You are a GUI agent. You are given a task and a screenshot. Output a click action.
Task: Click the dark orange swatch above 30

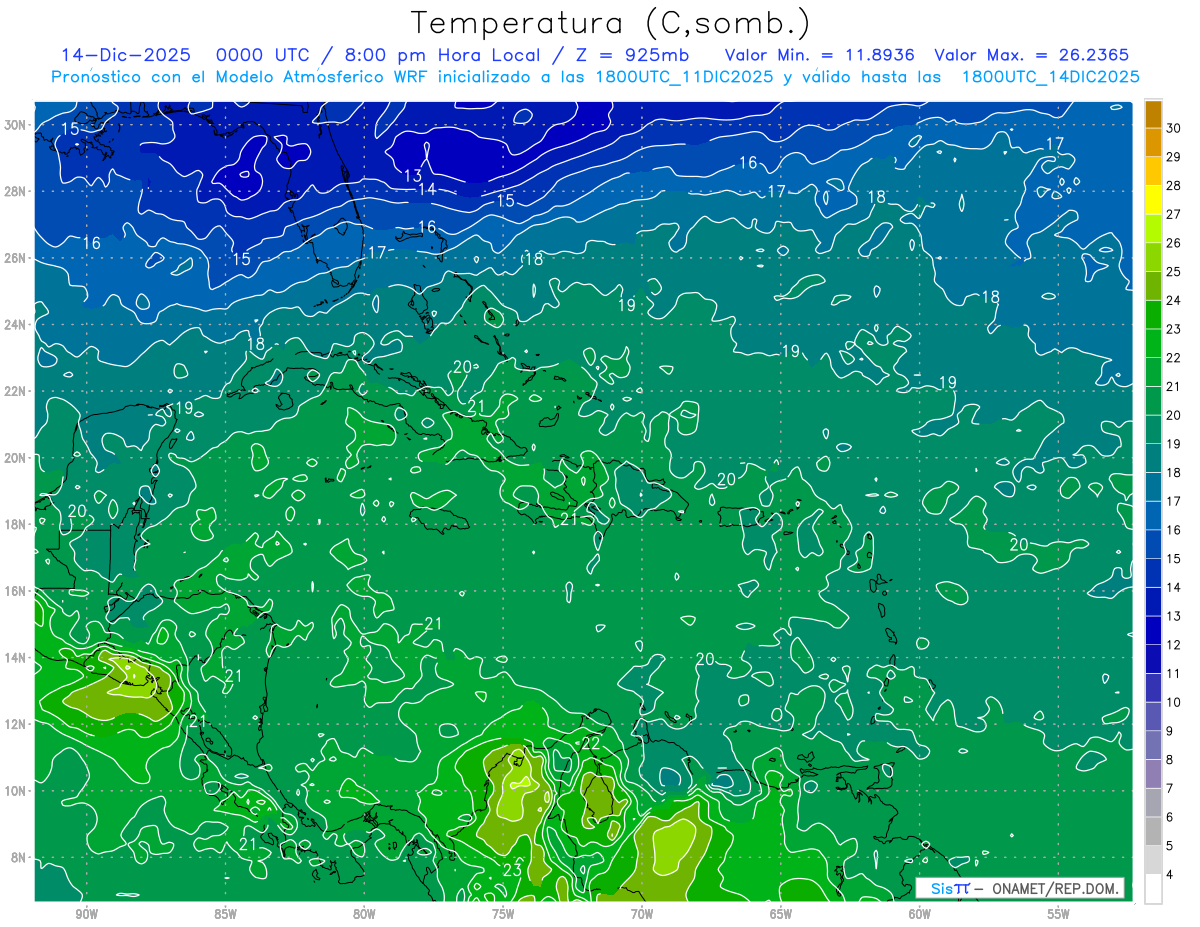point(1153,114)
